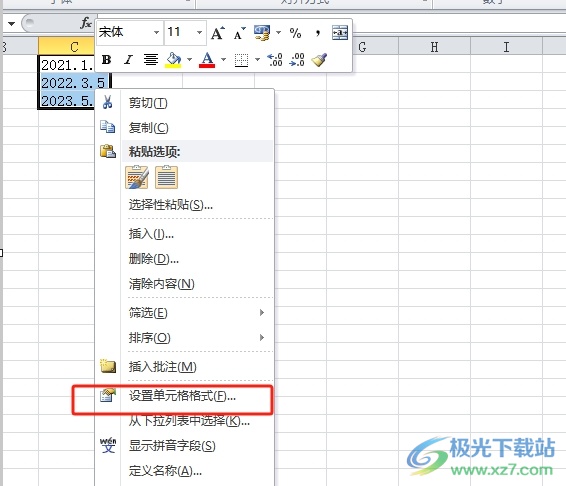This screenshot has height=486, width=566.
Task: Click accounting number format icon
Action: (x=262, y=33)
